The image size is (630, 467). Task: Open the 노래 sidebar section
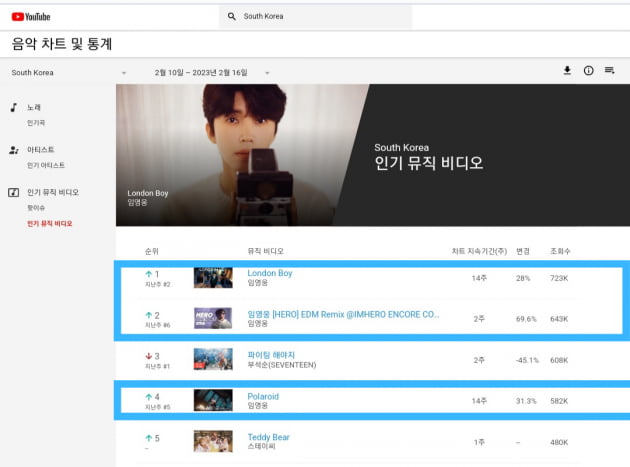pos(34,107)
